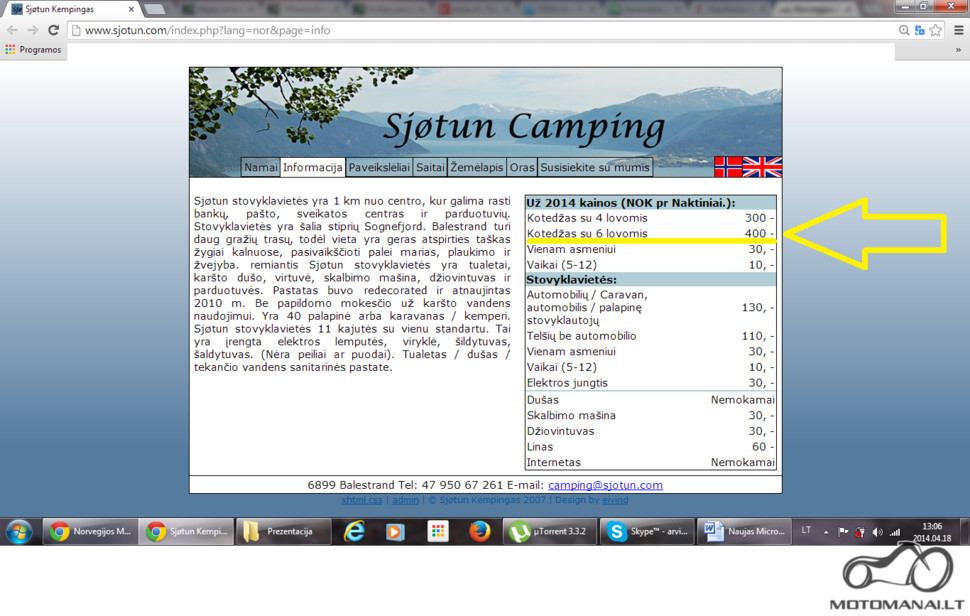Click the 'Linas' row text
The height and width of the screenshot is (616, 970).
(540, 447)
